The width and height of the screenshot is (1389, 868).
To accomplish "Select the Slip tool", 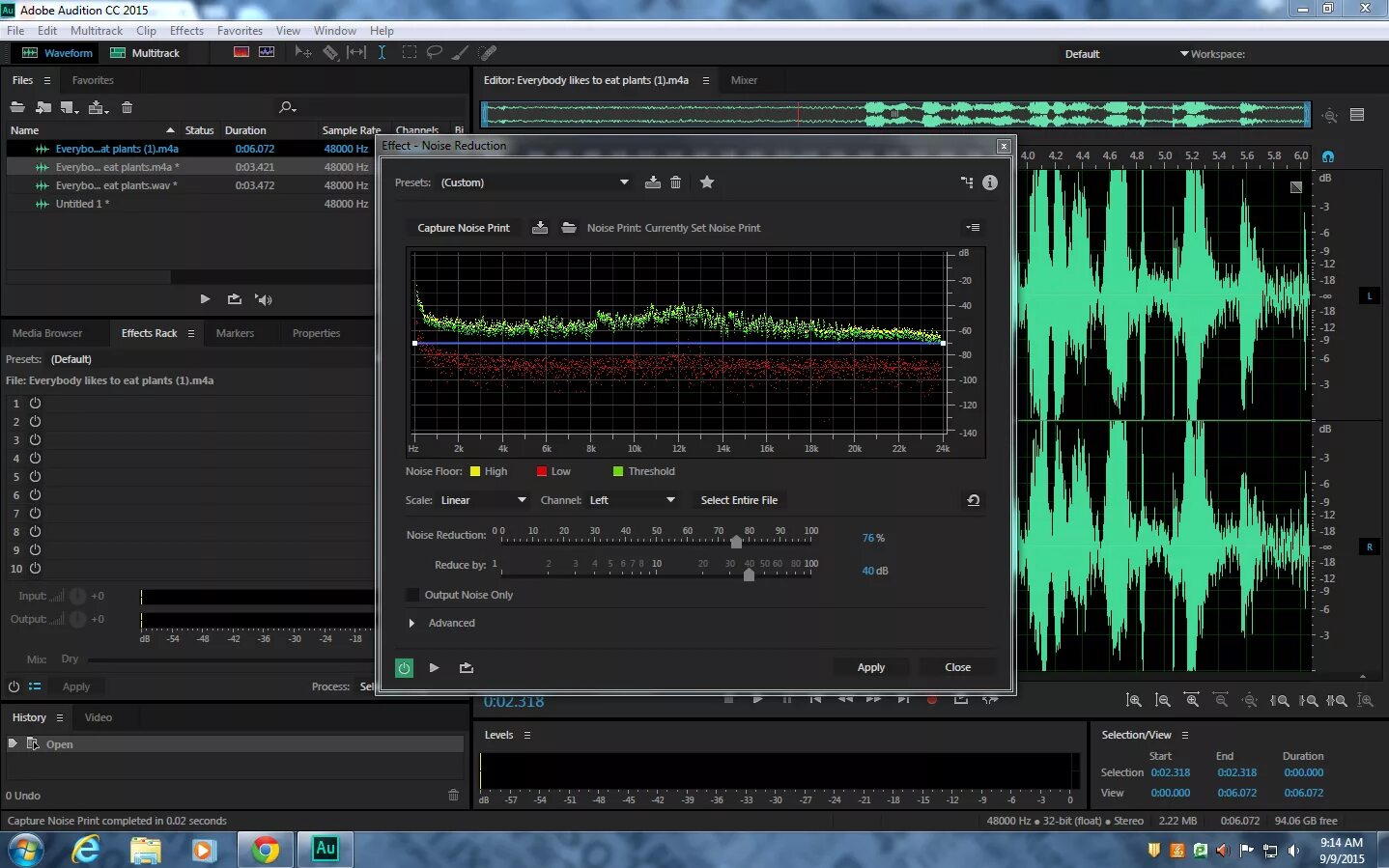I will point(356,52).
